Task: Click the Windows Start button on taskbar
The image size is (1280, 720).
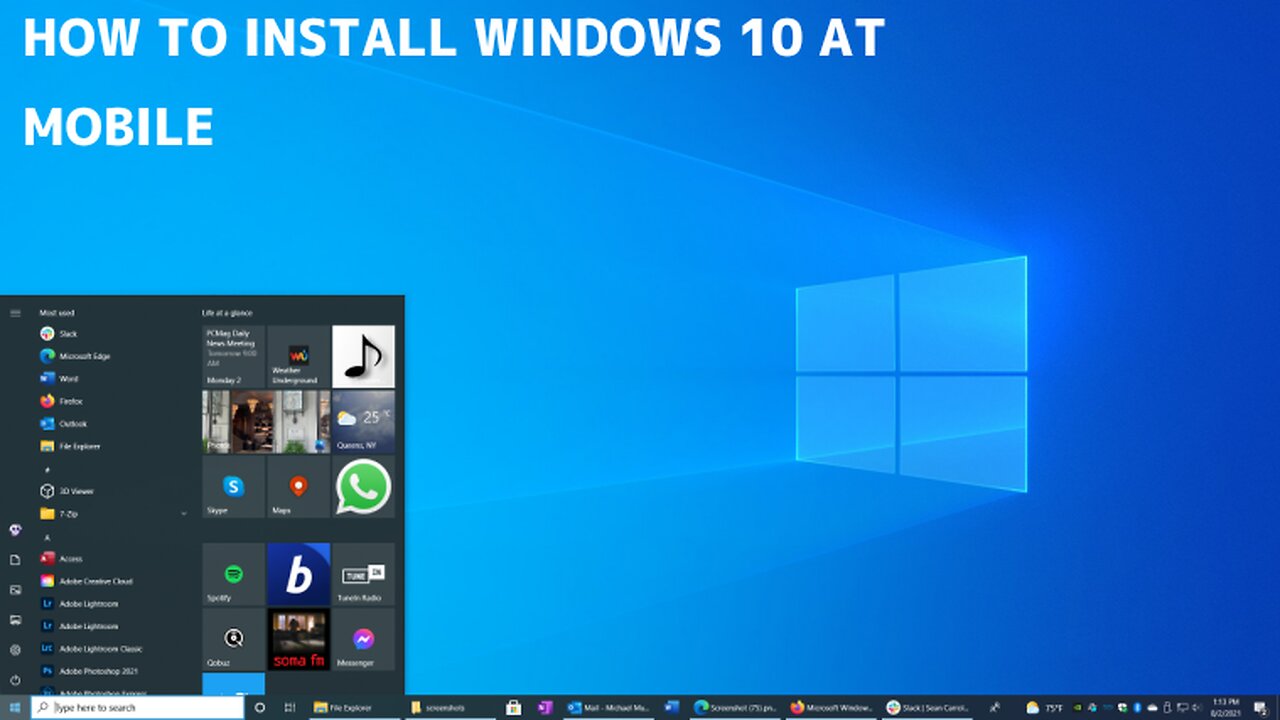Action: (x=15, y=707)
